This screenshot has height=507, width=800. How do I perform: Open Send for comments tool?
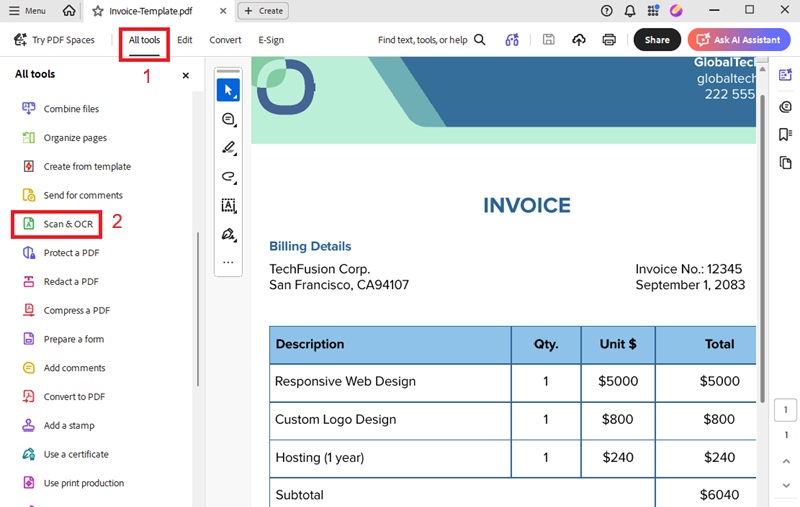click(x=72, y=195)
